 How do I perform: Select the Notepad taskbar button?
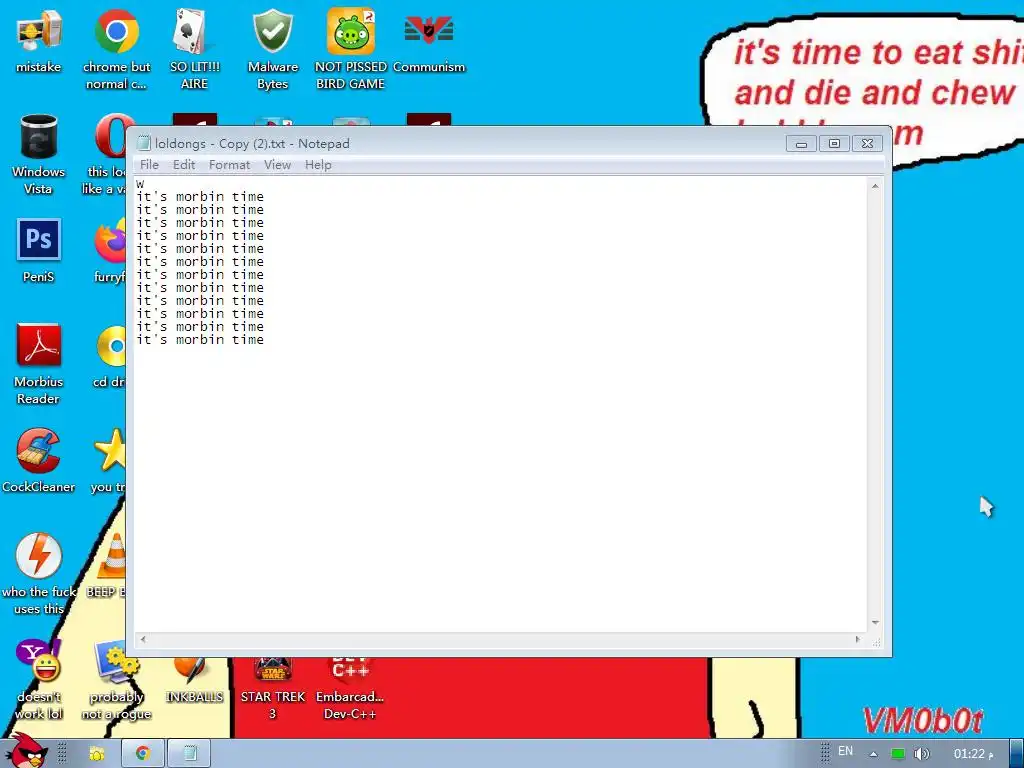[x=189, y=754]
